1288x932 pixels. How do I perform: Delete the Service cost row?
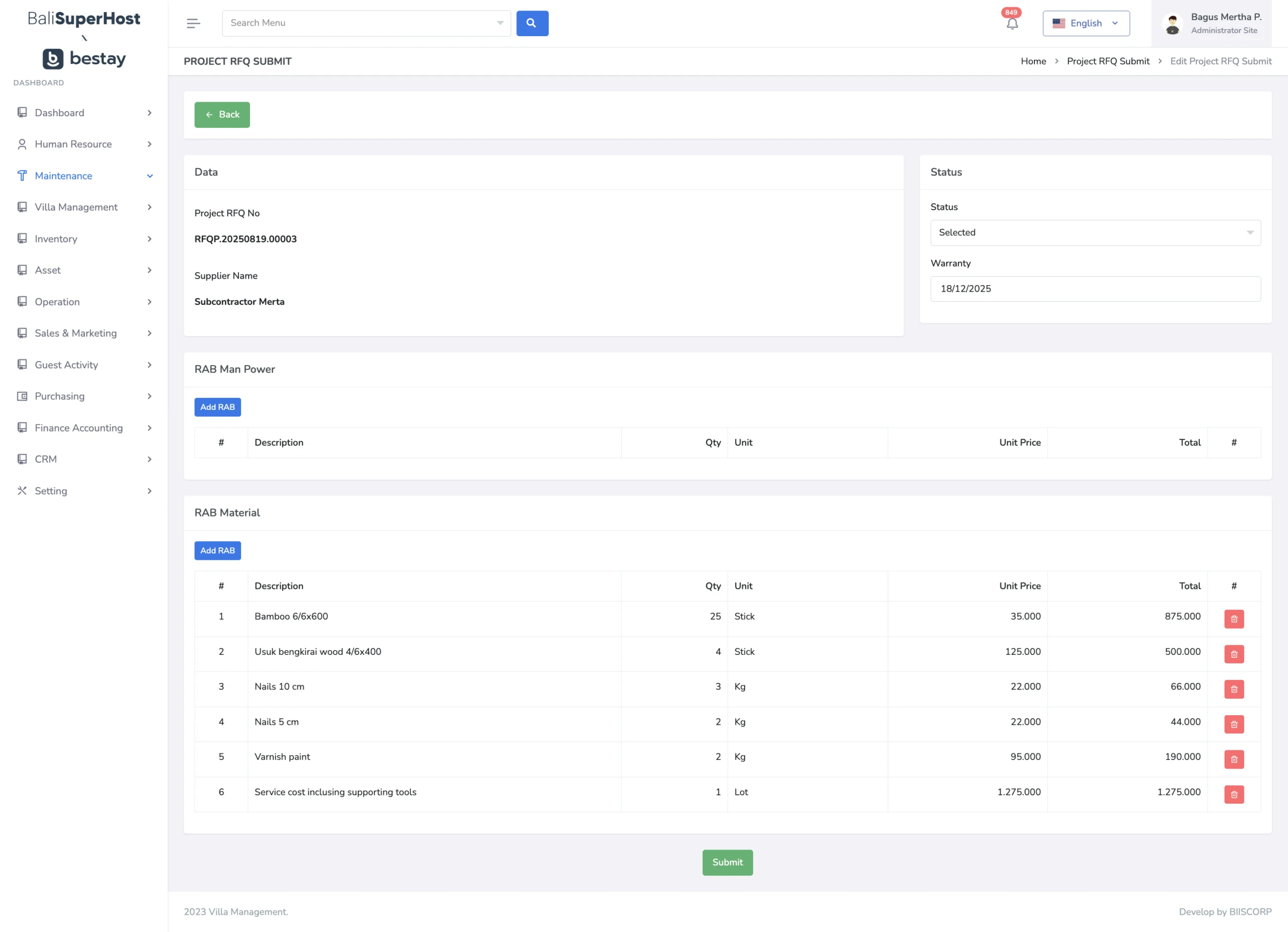pyautogui.click(x=1234, y=795)
